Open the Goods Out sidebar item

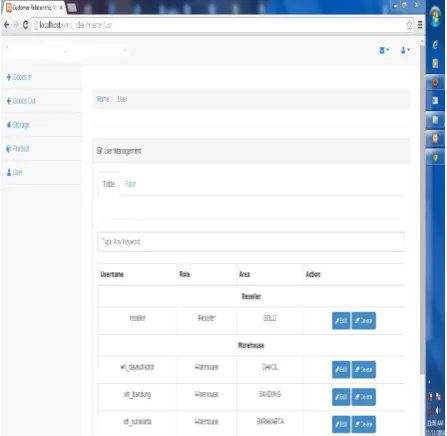[21, 101]
